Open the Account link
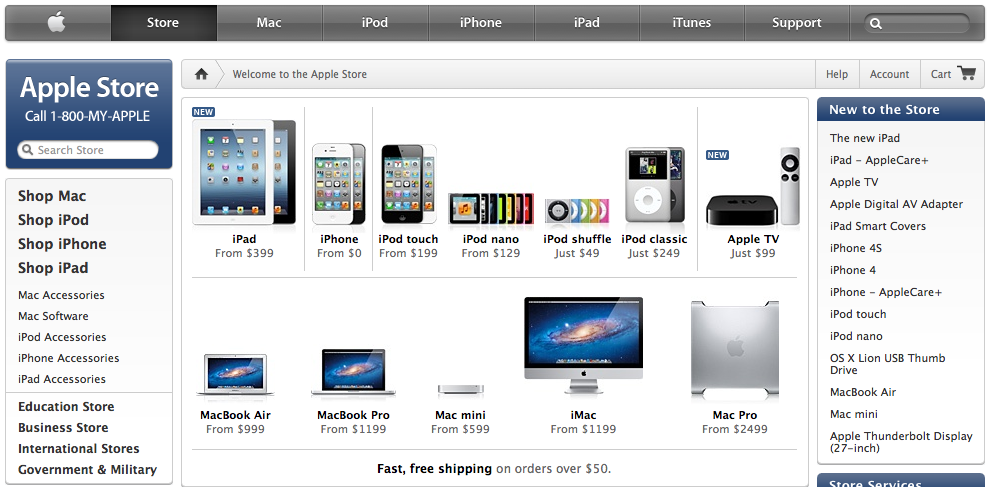Image resolution: width=991 pixels, height=487 pixels. coord(889,74)
